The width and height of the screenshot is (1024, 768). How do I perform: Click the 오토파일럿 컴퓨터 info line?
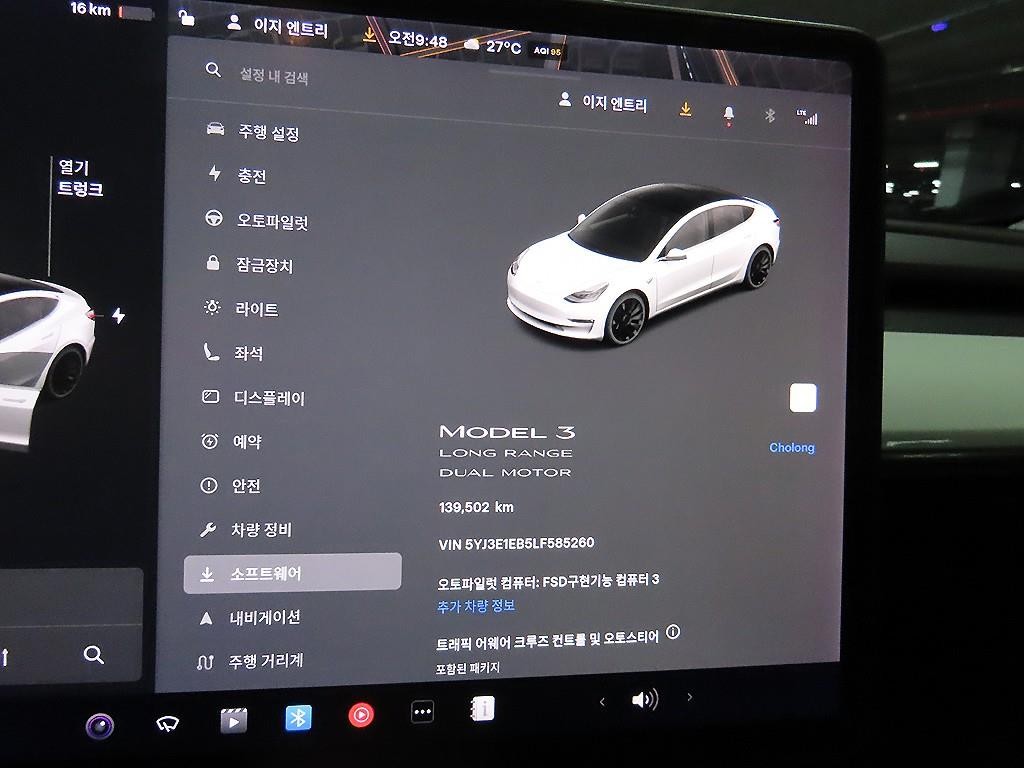click(549, 581)
